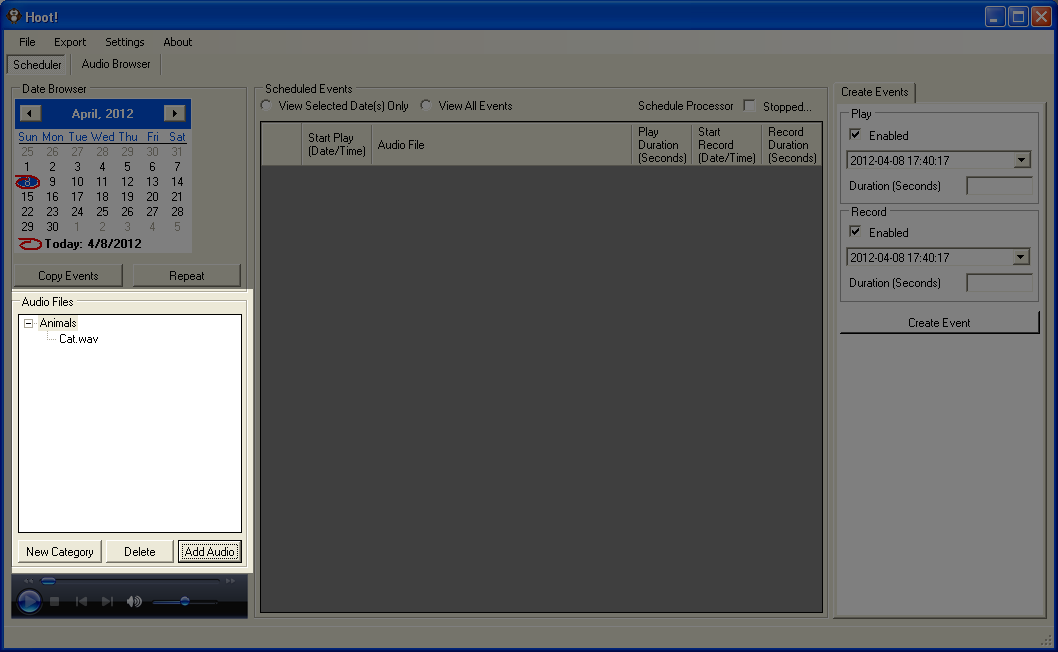This screenshot has width=1058, height=652.
Task: Toggle Play Enabled checkbox
Action: [x=855, y=135]
